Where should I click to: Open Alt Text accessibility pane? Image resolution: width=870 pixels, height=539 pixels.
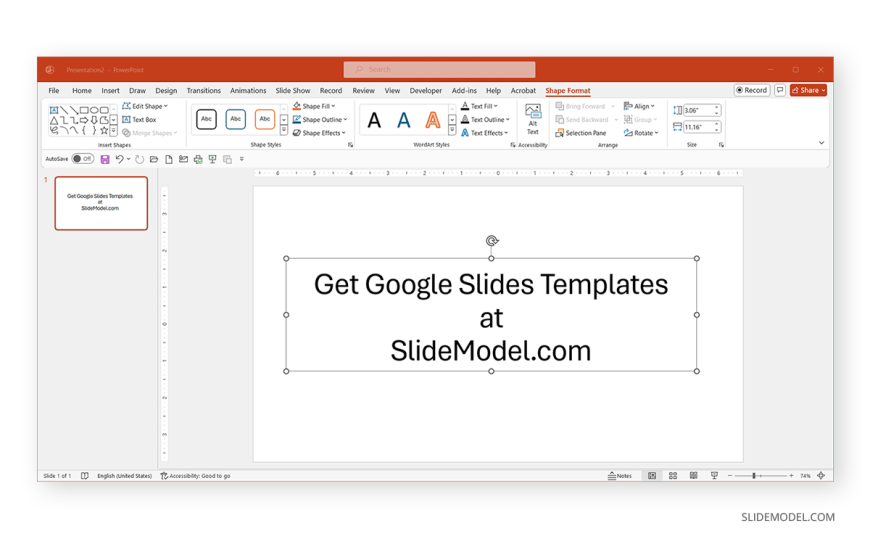click(533, 119)
